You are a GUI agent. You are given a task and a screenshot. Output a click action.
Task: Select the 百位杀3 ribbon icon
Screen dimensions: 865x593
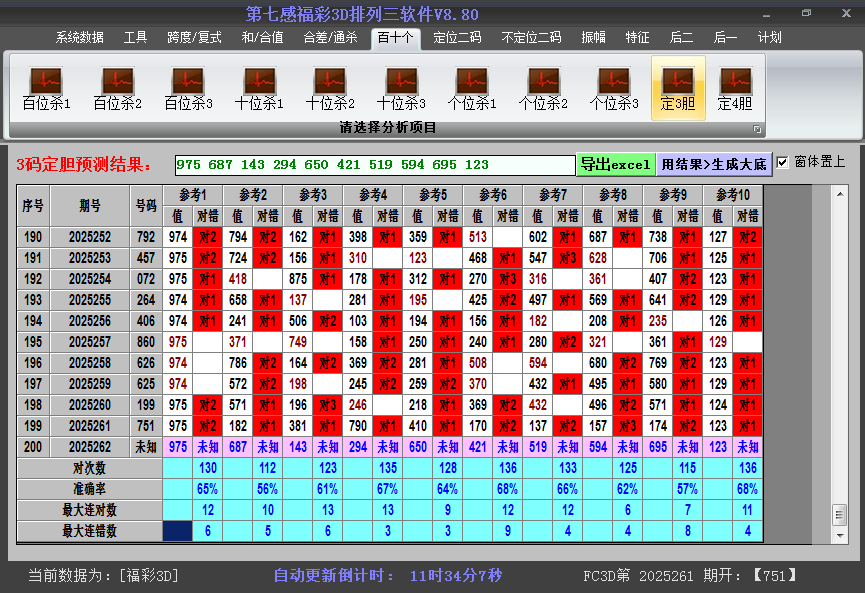point(188,88)
